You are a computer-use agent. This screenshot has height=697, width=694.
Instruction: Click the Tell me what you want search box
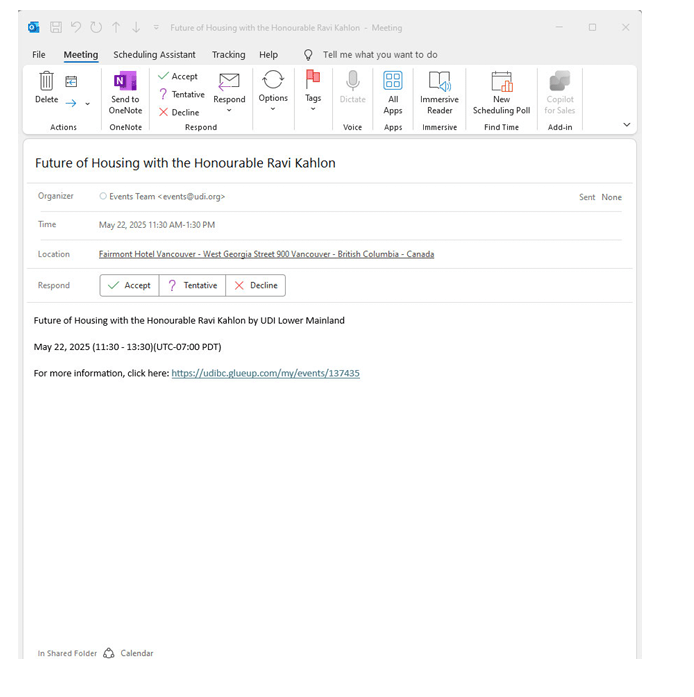click(379, 55)
